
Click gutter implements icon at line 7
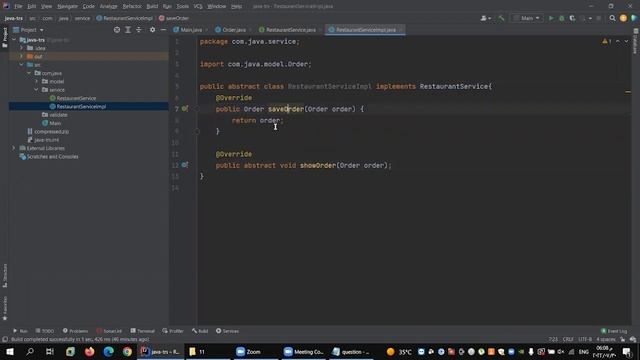tap(184, 109)
